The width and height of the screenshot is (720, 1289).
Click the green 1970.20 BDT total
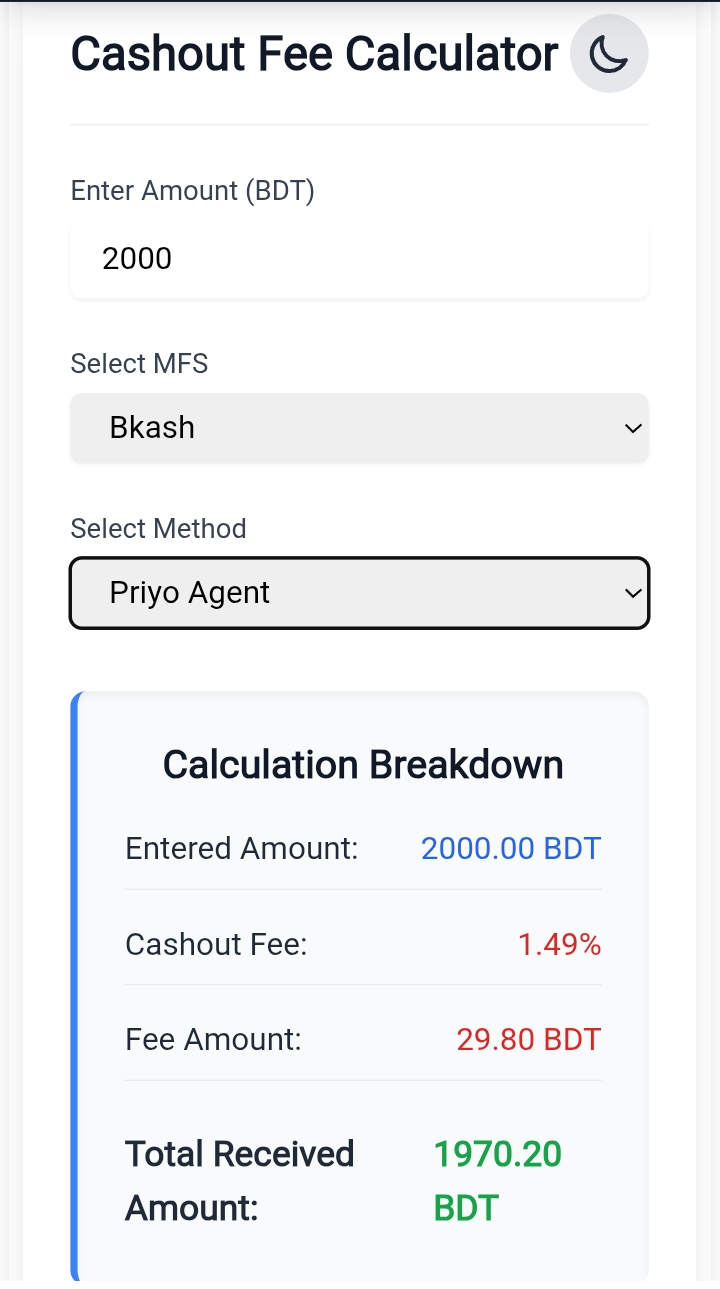click(x=497, y=1181)
